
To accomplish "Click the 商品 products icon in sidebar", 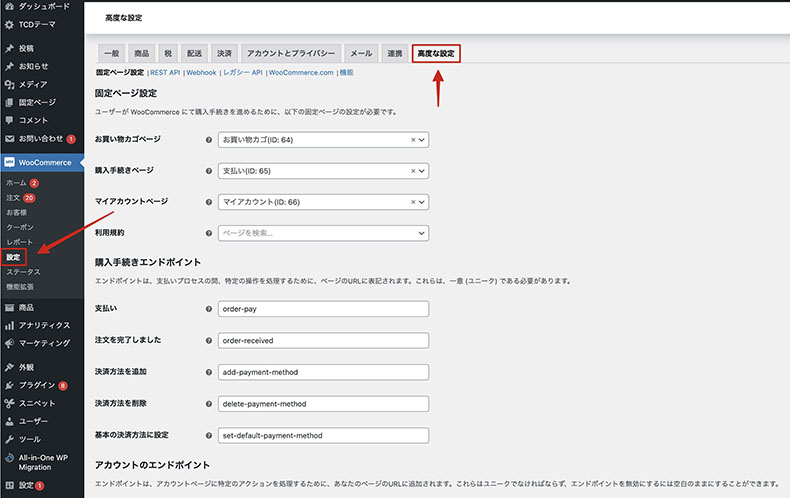I will [x=9, y=307].
